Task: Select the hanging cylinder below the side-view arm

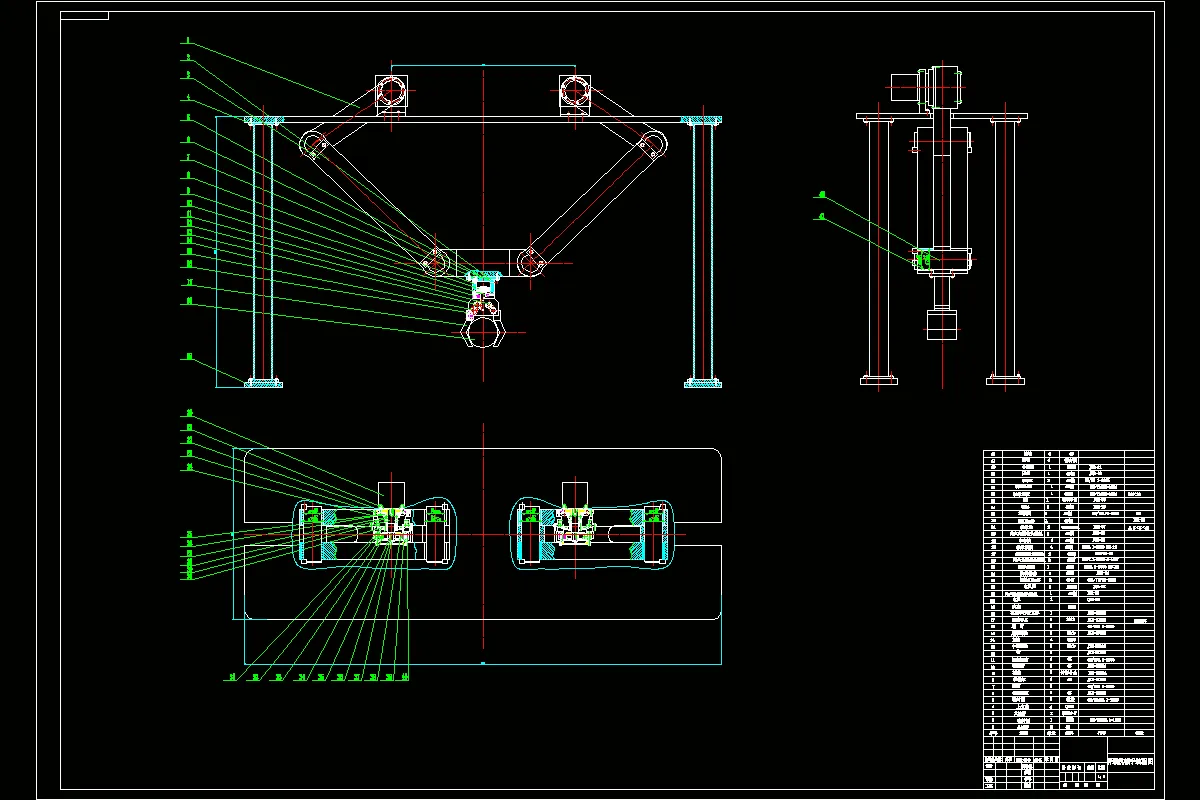Action: coord(941,326)
